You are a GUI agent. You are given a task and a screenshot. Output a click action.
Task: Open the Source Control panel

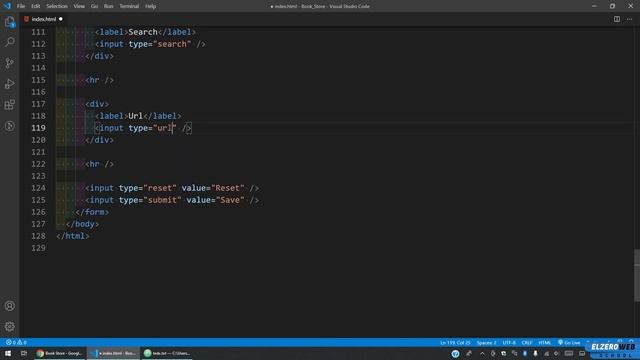pyautogui.click(x=9, y=63)
